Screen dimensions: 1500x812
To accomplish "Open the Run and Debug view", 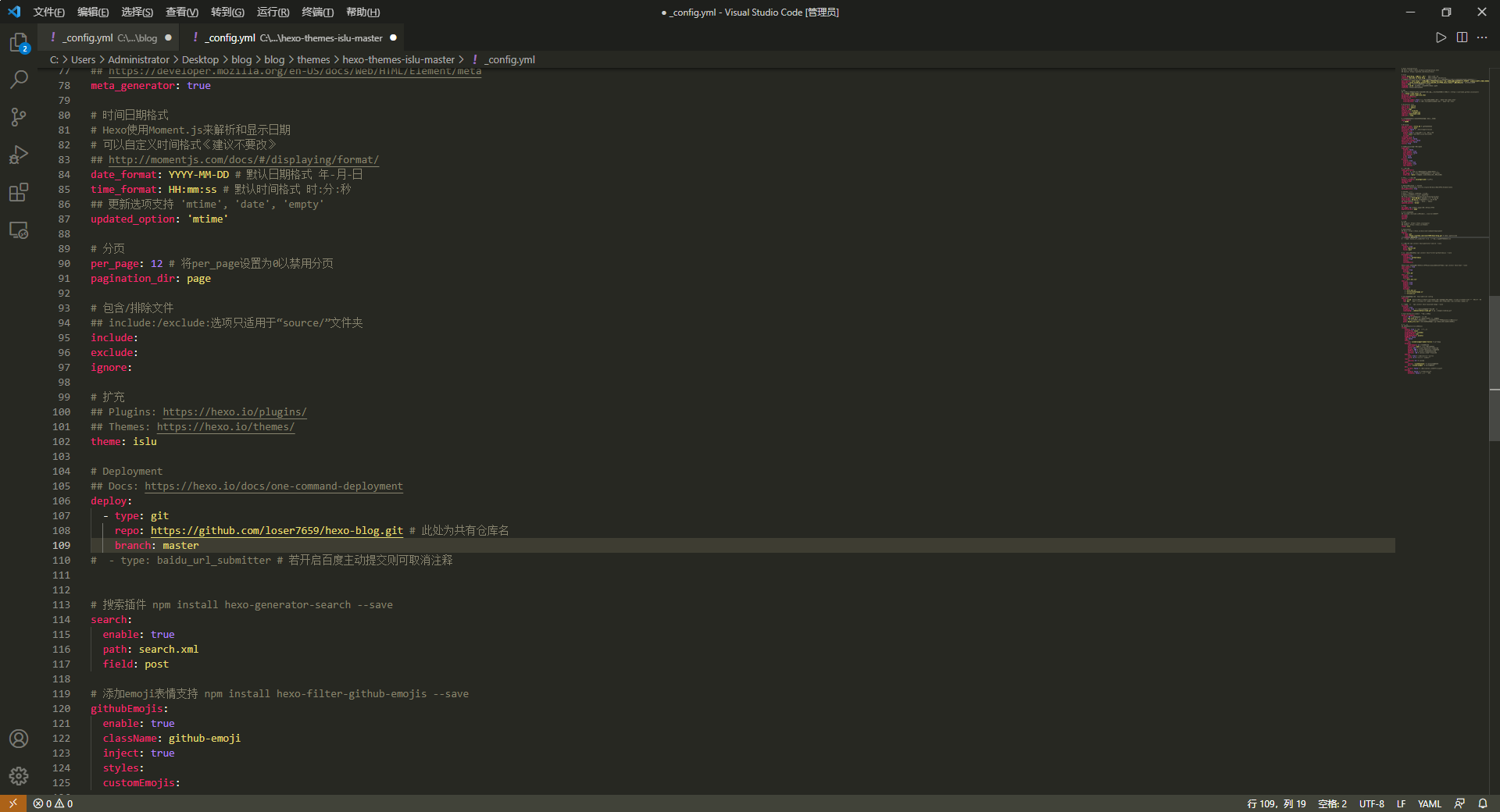I will pyautogui.click(x=19, y=155).
